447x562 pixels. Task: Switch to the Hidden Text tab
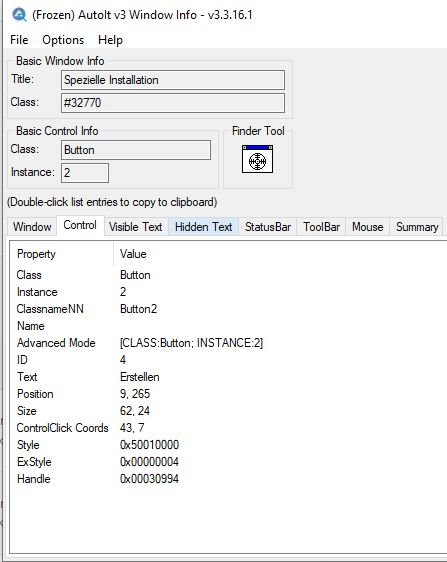(204, 227)
